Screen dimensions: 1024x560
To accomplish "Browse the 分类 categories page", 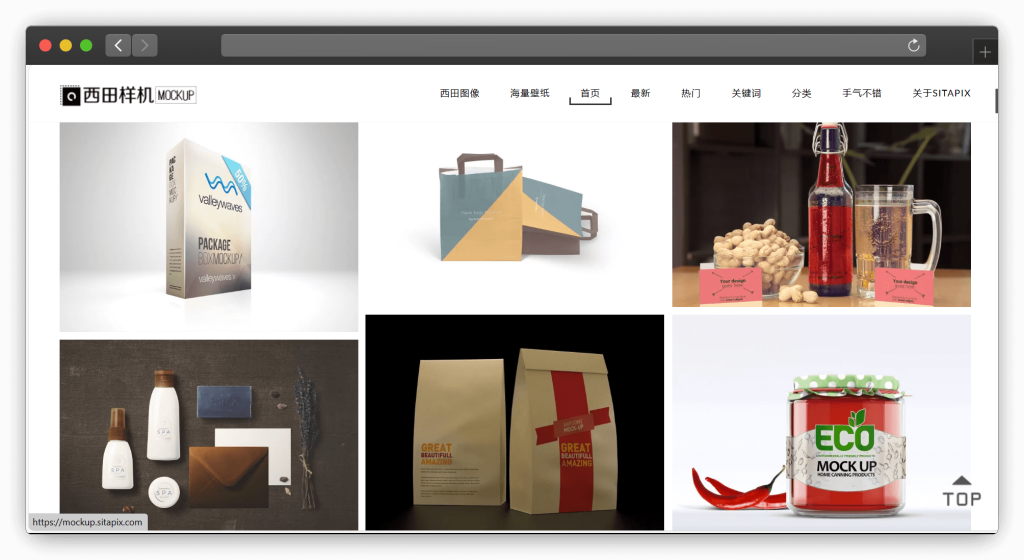I will pos(801,93).
